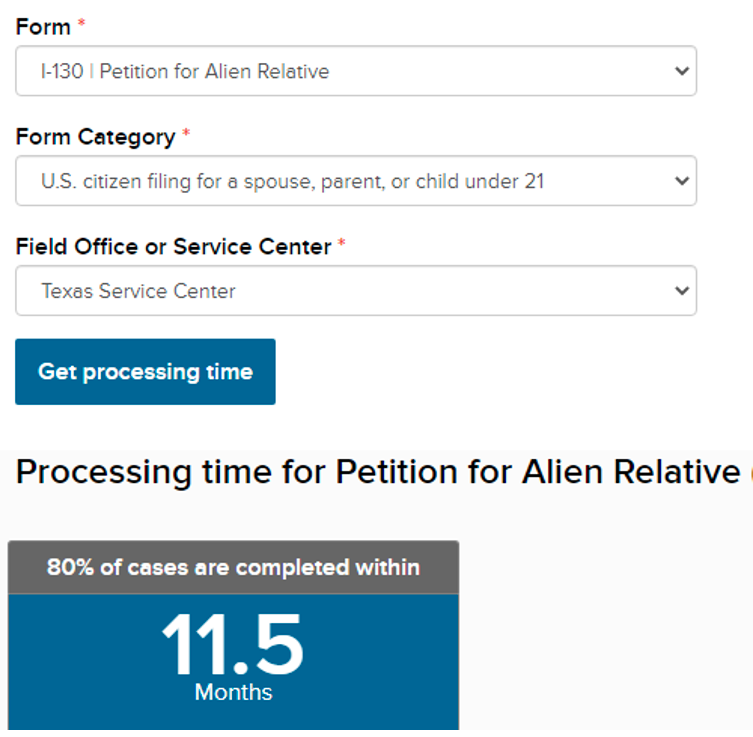Open the I-130 Petition for Alien Relative dropdown
753x737 pixels.
click(x=356, y=71)
